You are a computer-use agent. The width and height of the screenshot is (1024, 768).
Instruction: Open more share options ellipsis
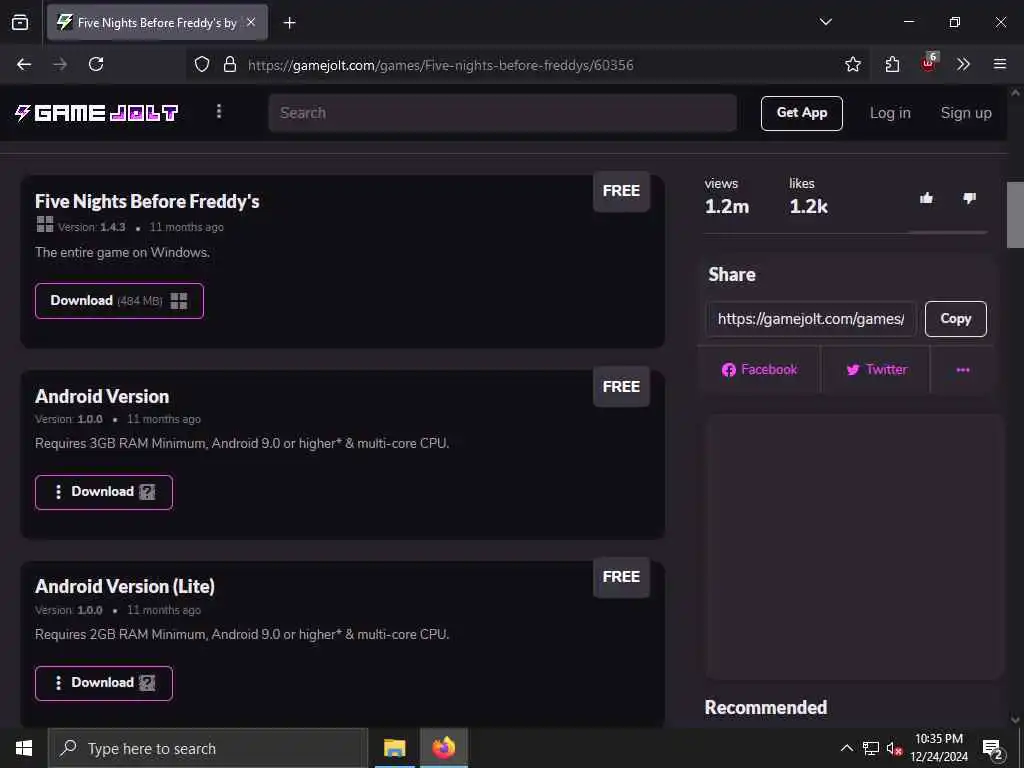(963, 370)
